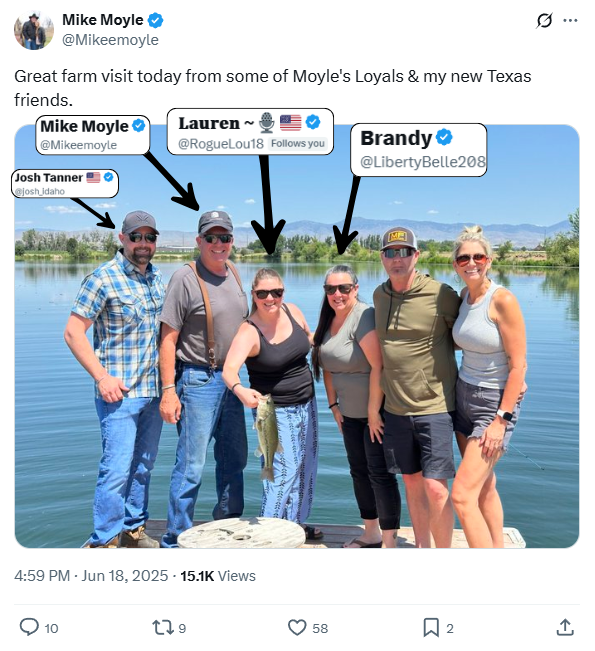
Task: Open the farm visit photo
Action: 297,336
